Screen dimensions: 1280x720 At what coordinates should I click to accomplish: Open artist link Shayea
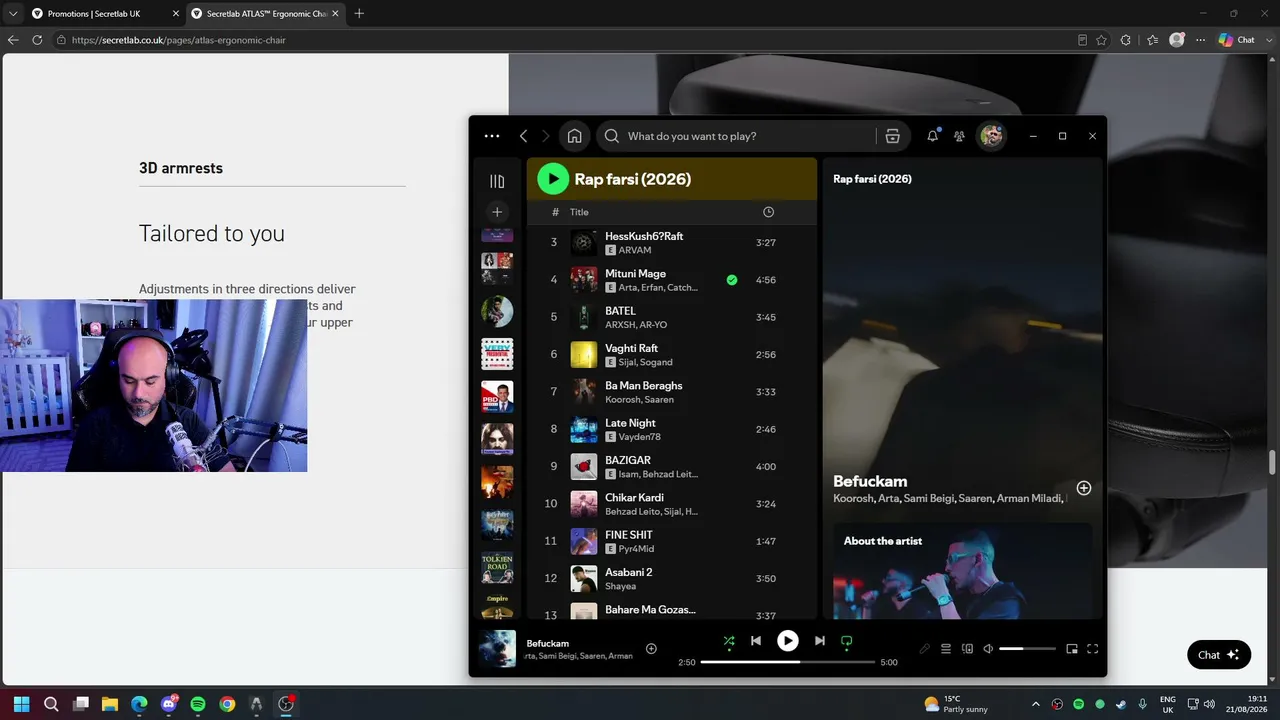pos(620,586)
